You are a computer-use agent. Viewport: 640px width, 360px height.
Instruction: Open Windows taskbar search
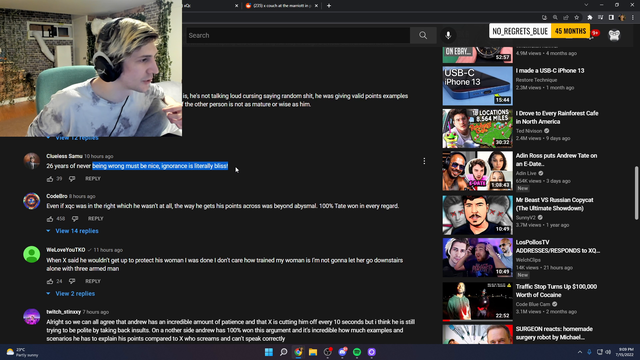(x=283, y=352)
